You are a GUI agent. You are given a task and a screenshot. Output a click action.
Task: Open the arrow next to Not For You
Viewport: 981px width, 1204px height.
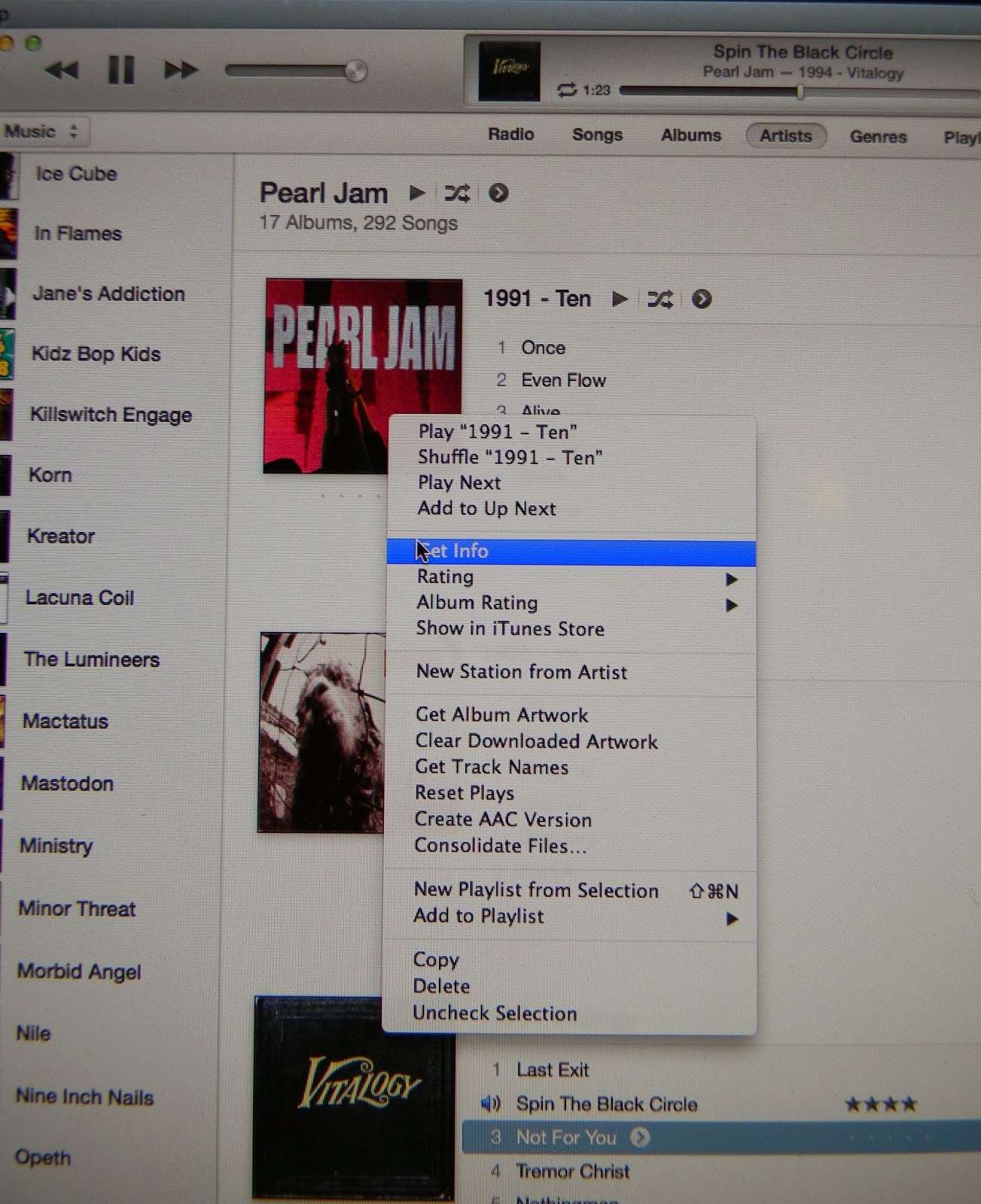tap(640, 1137)
